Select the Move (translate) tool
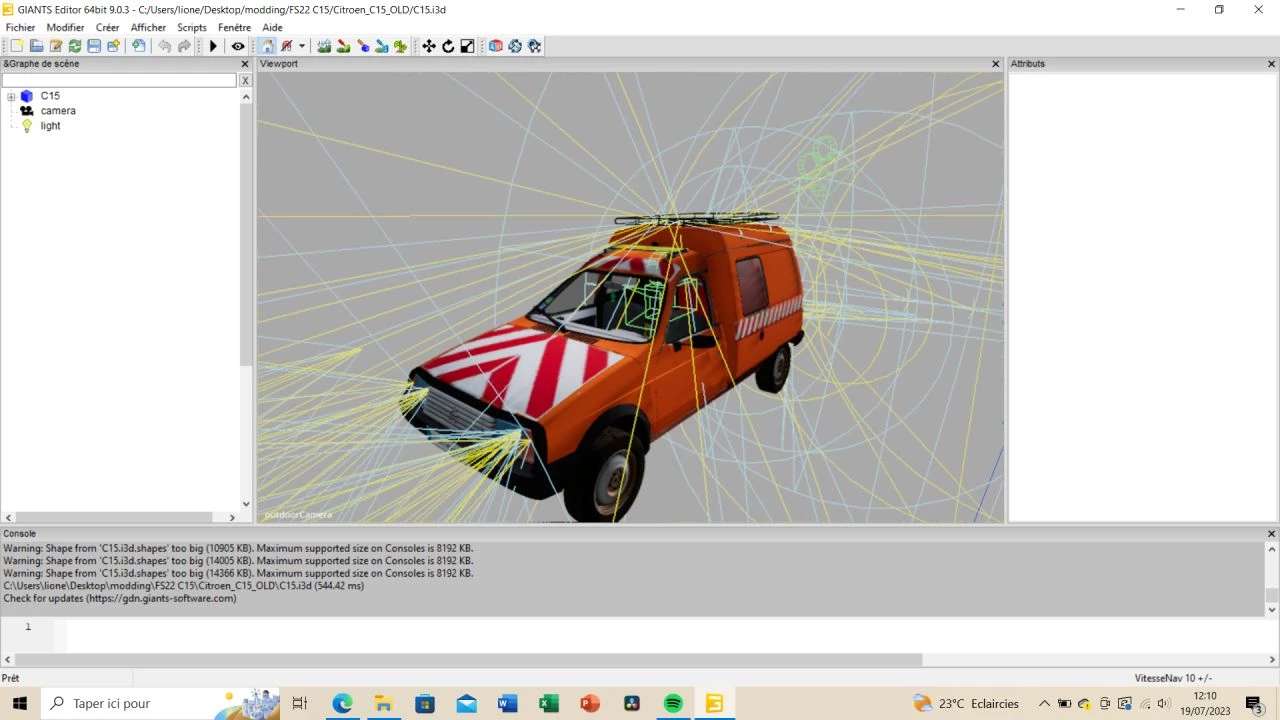The height and width of the screenshot is (720, 1280). (x=429, y=46)
